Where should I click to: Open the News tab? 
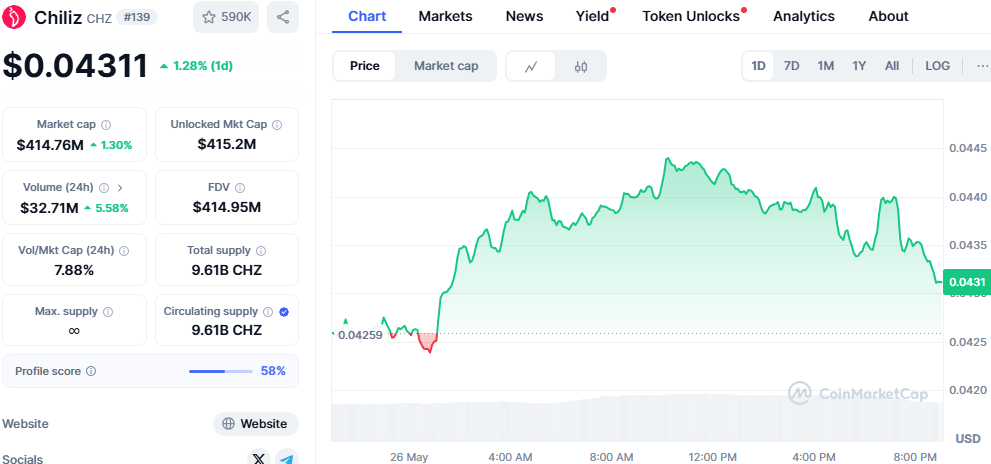click(x=525, y=16)
